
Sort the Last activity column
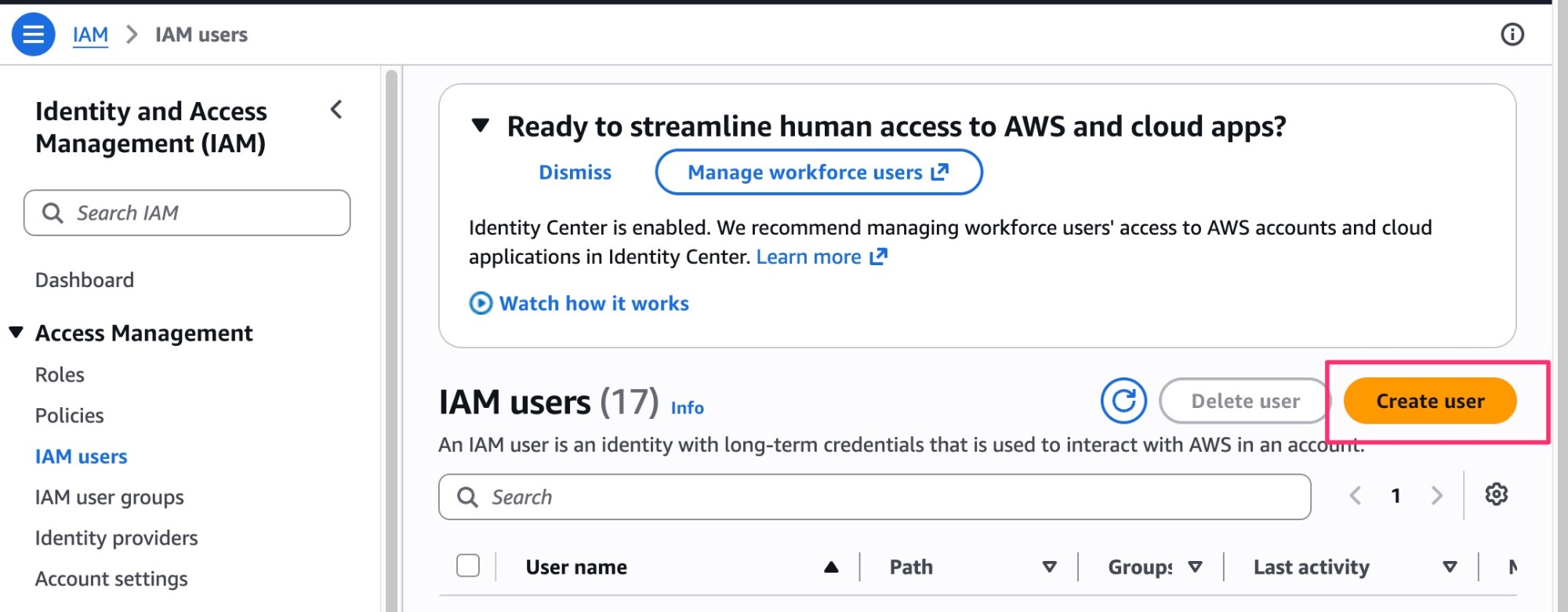point(1450,567)
